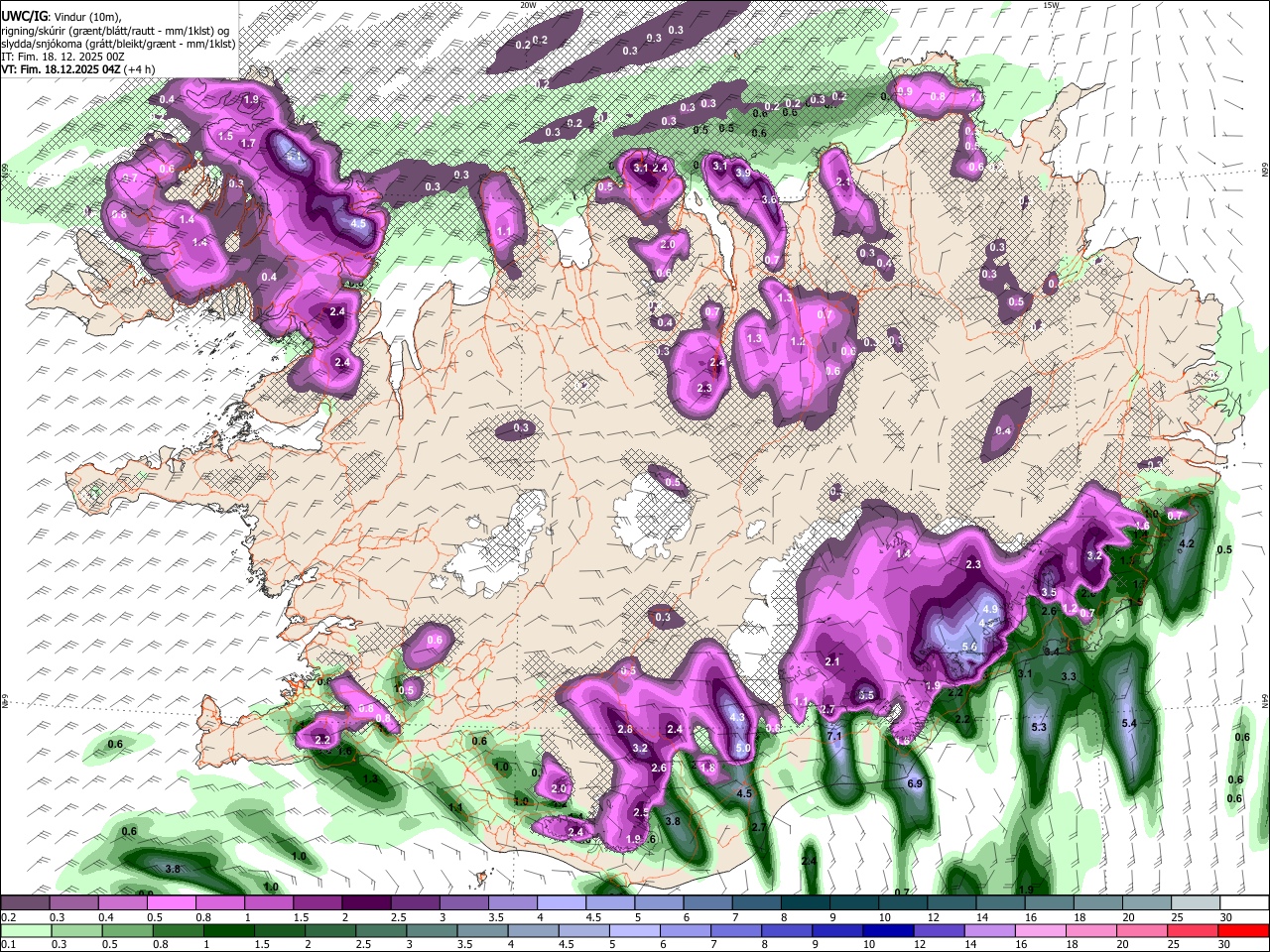Click the red swatch between 25 and 30 in rain legend
Viewport: 1270px width, 952px height.
[x=1195, y=930]
